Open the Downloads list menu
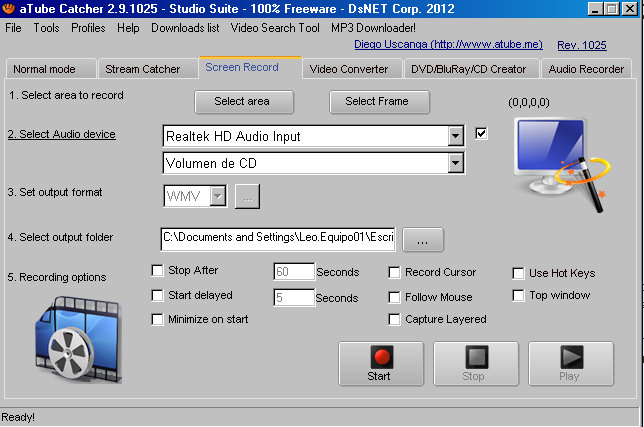The image size is (644, 427). click(x=185, y=28)
